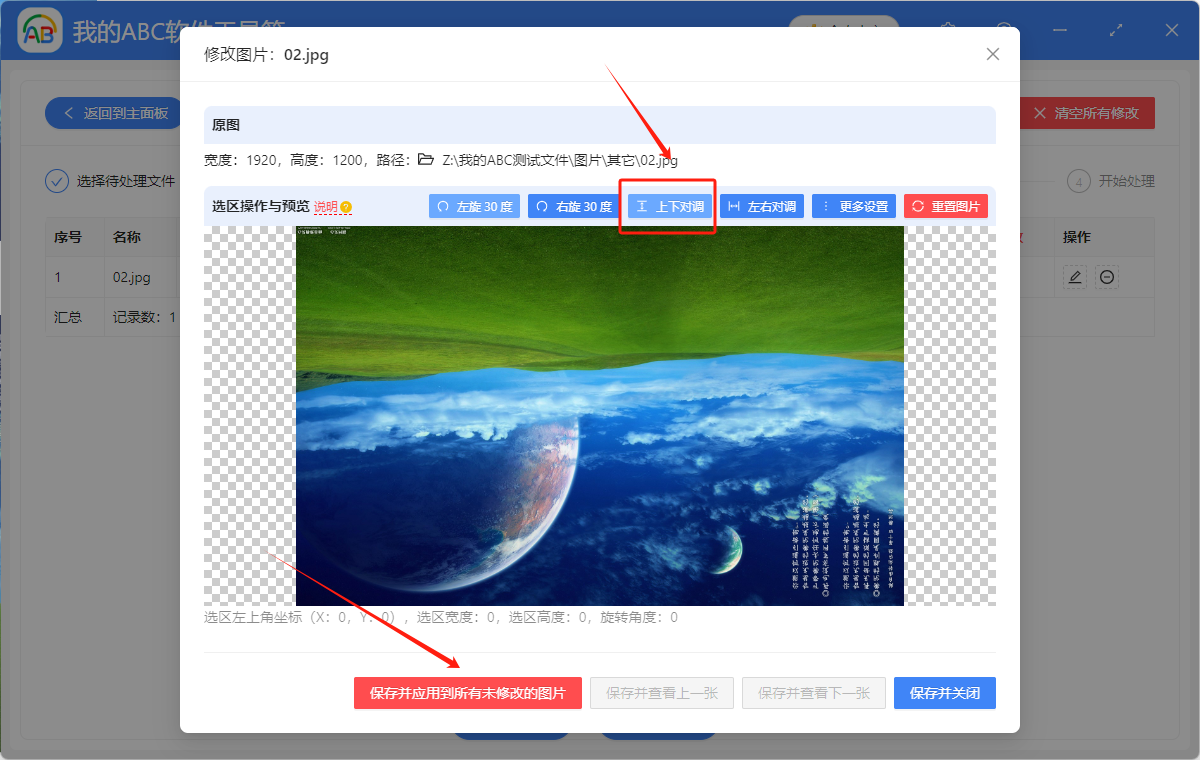Click 保存并关闭 save and close
The image size is (1200, 760).
pos(945,693)
